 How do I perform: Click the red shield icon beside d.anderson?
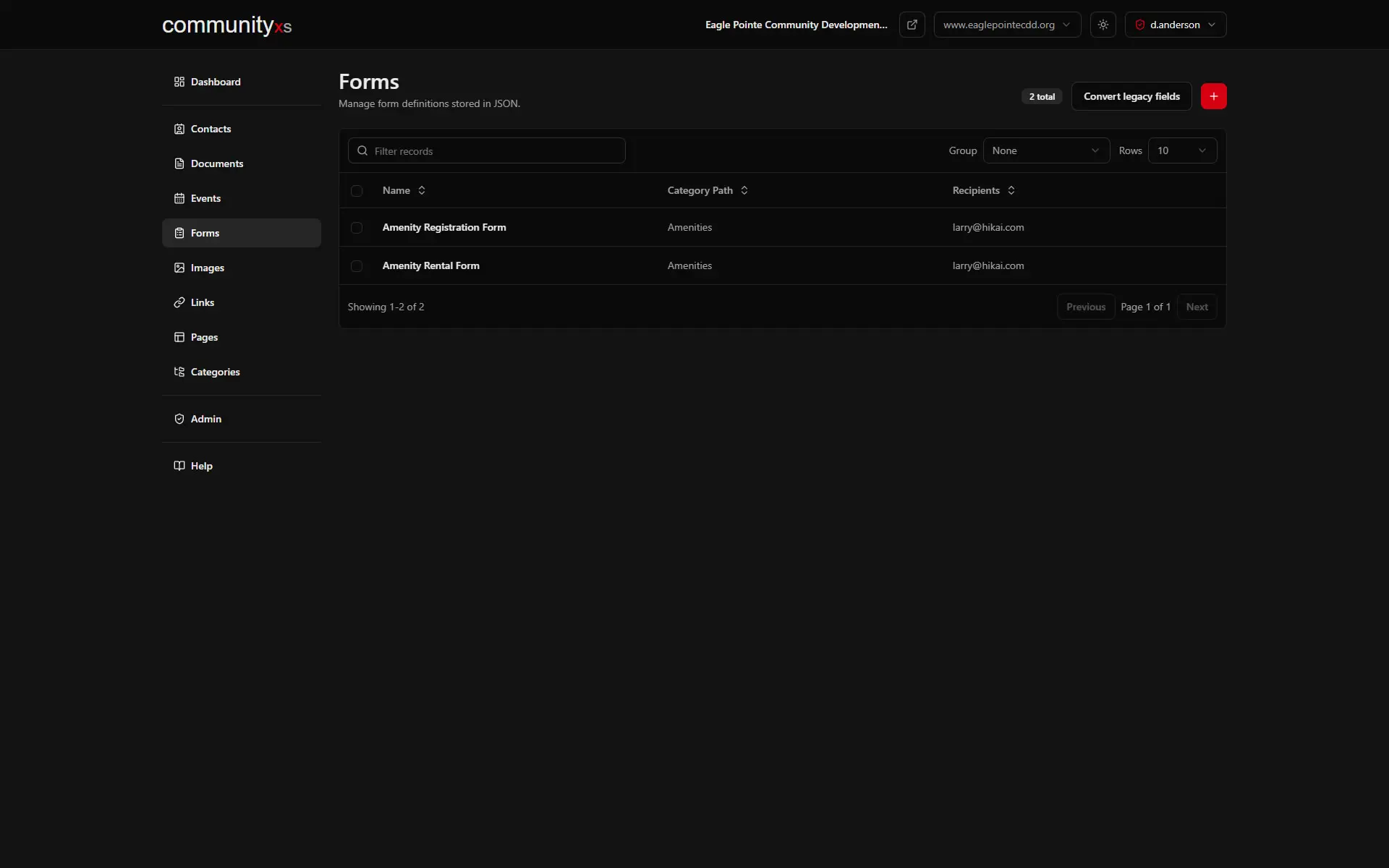tap(1140, 25)
